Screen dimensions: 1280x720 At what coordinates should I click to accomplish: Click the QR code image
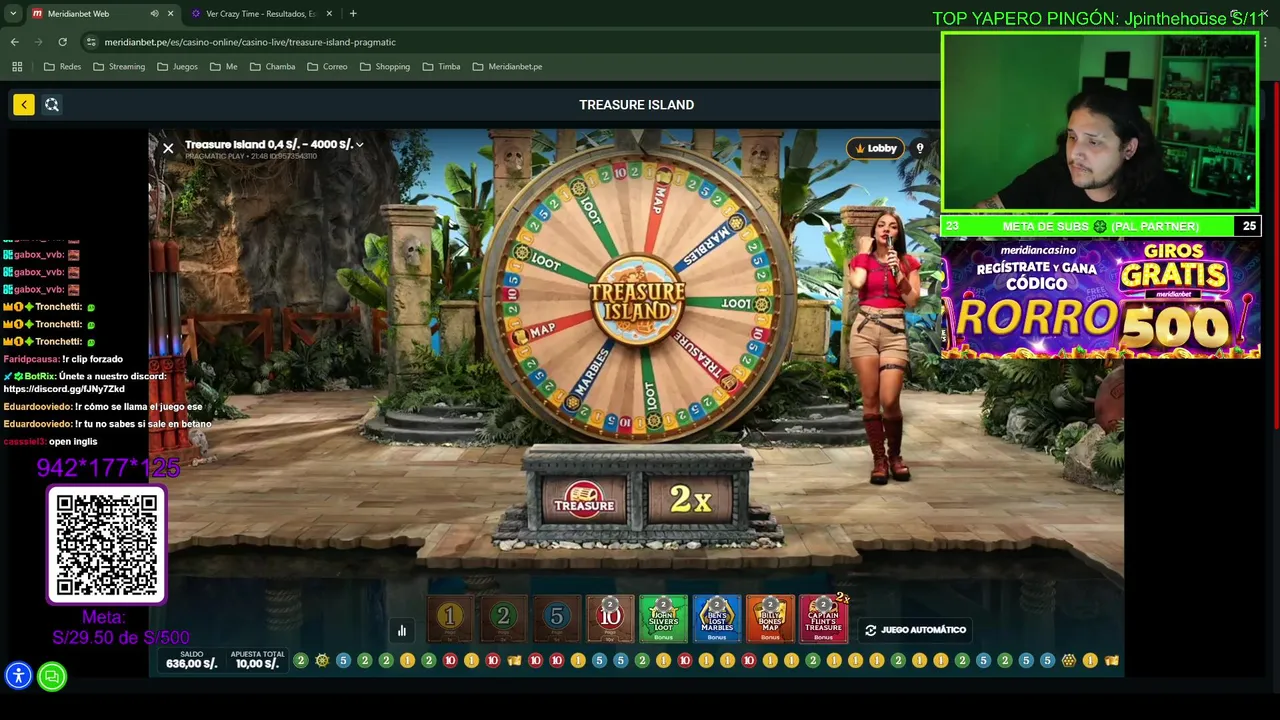point(106,545)
